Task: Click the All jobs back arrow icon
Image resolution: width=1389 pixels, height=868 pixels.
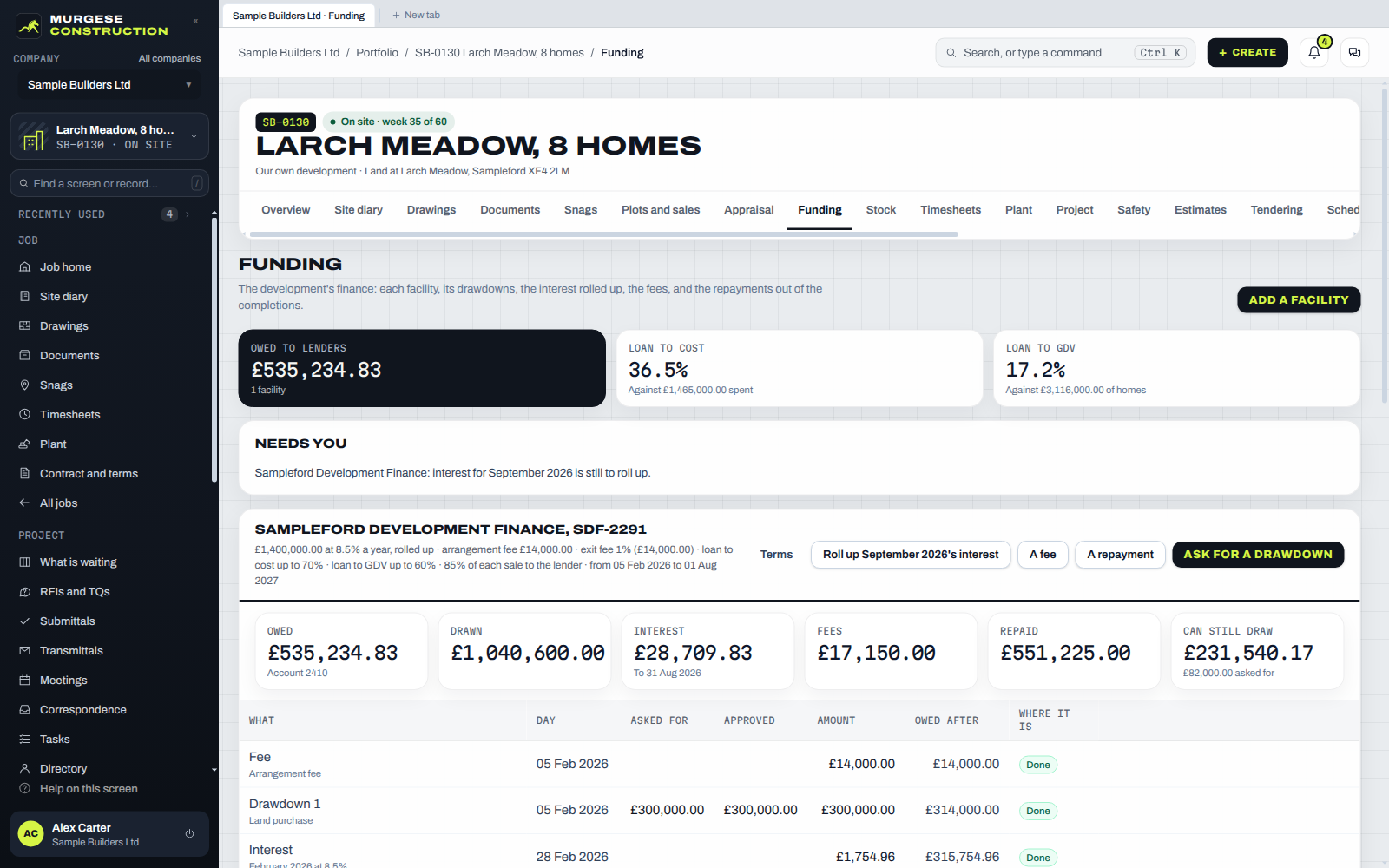Action: pyautogui.click(x=24, y=503)
